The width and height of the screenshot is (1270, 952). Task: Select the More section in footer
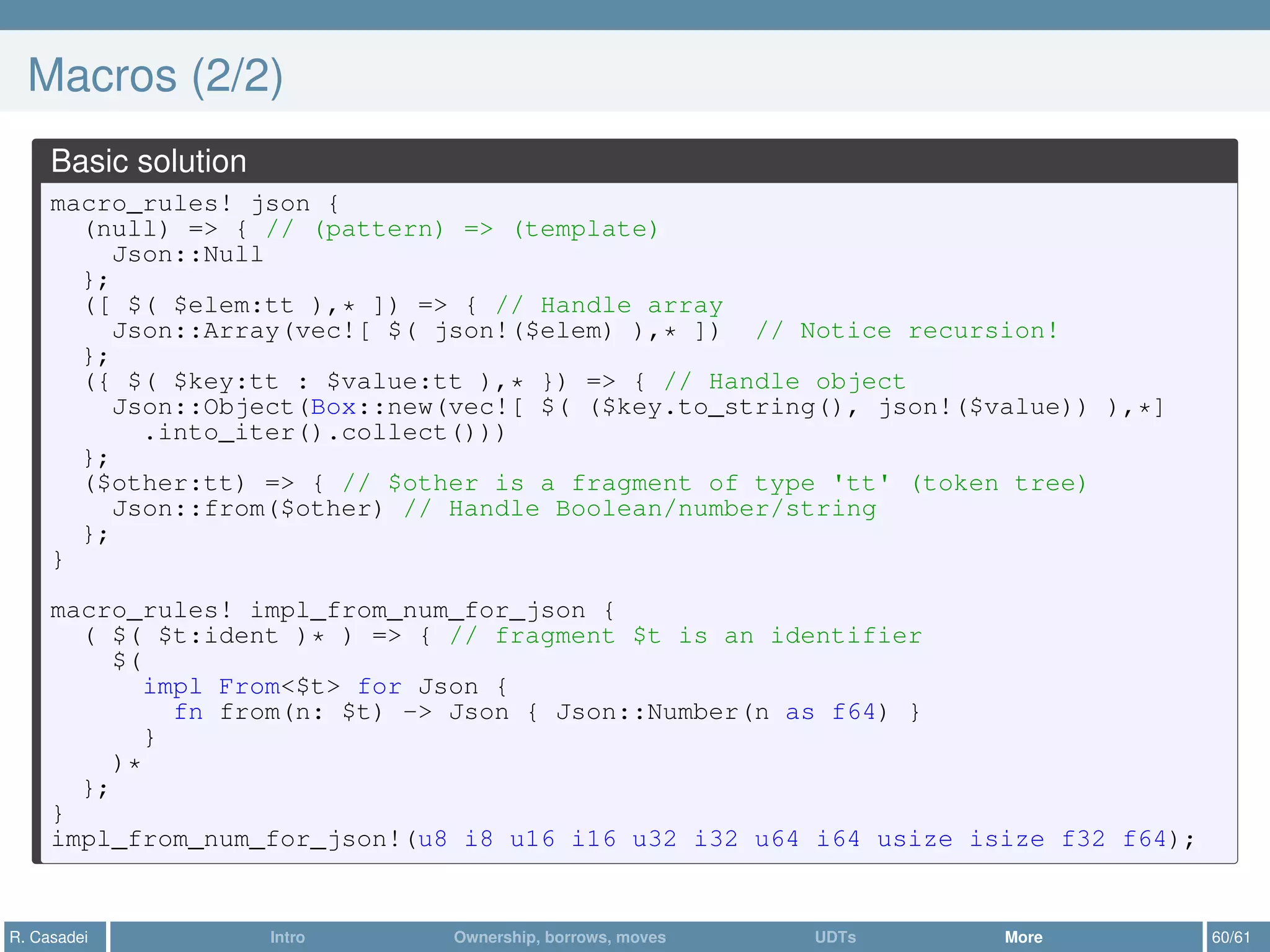(x=1023, y=937)
